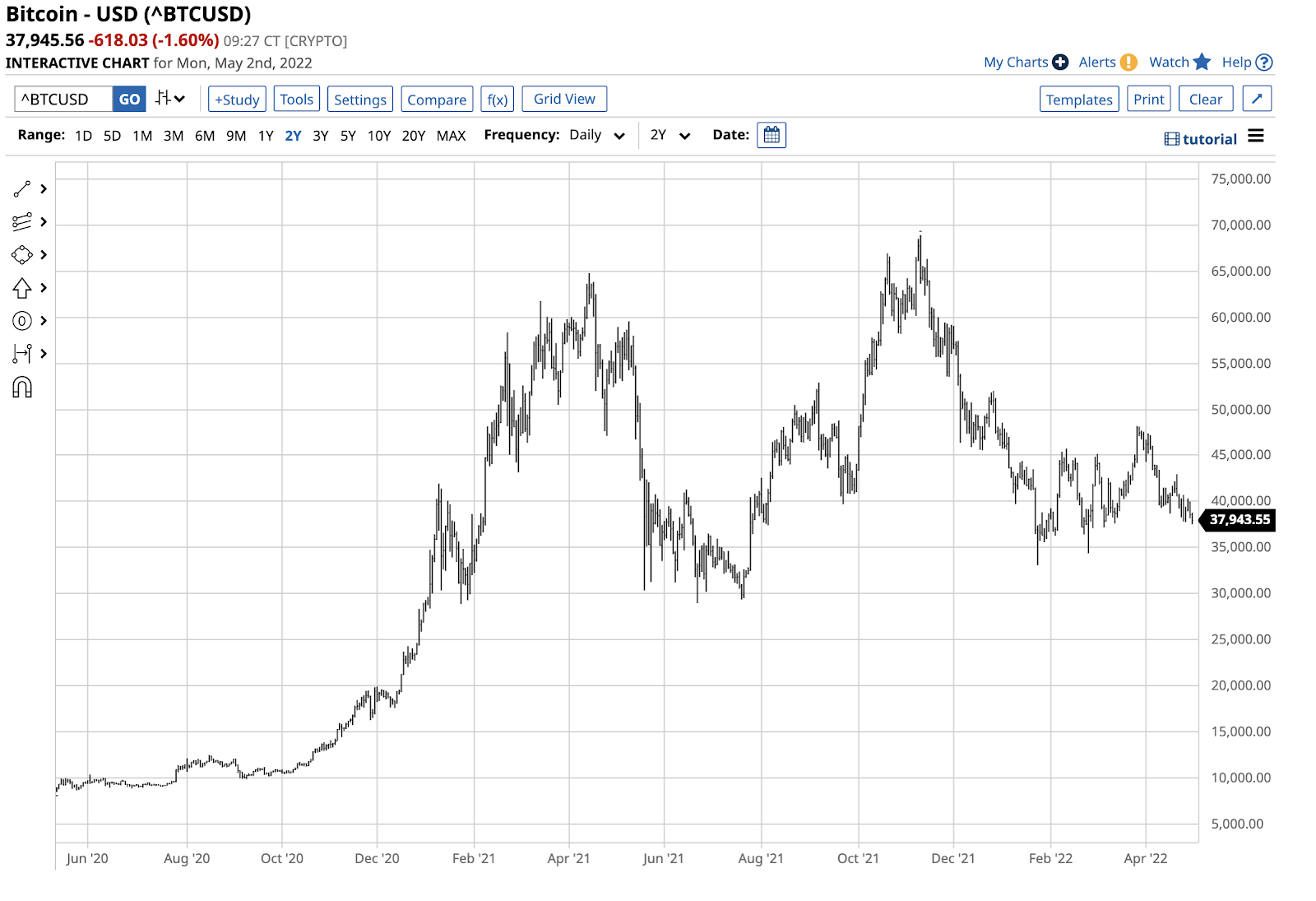The image size is (1316, 901).
Task: Set range to 3Y
Action: pyautogui.click(x=321, y=136)
